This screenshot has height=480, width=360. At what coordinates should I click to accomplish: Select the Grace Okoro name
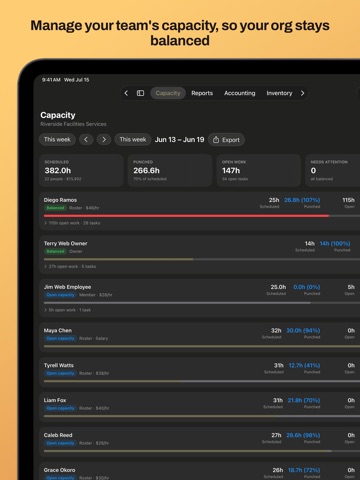point(59,470)
